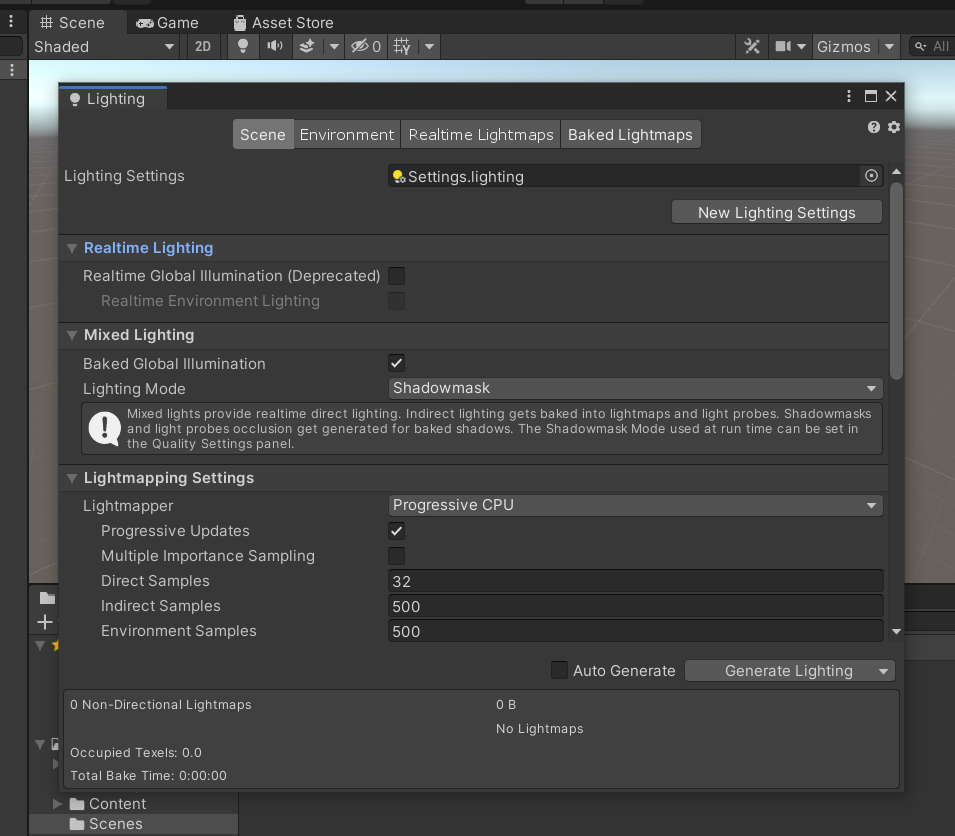
Task: Open Lighting window settings gear icon
Action: [893, 127]
